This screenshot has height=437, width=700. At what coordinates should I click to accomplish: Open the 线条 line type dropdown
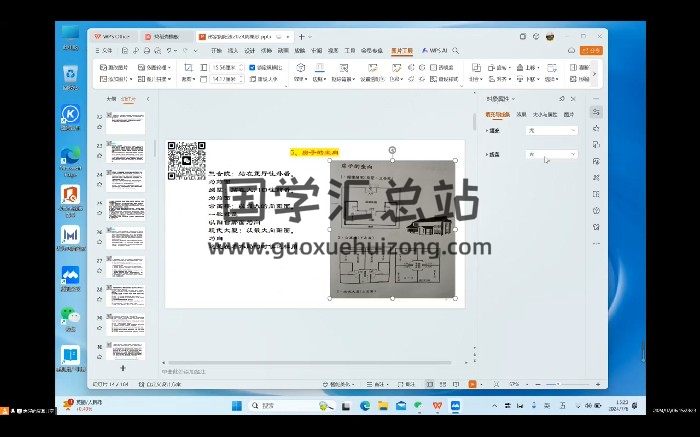point(551,155)
